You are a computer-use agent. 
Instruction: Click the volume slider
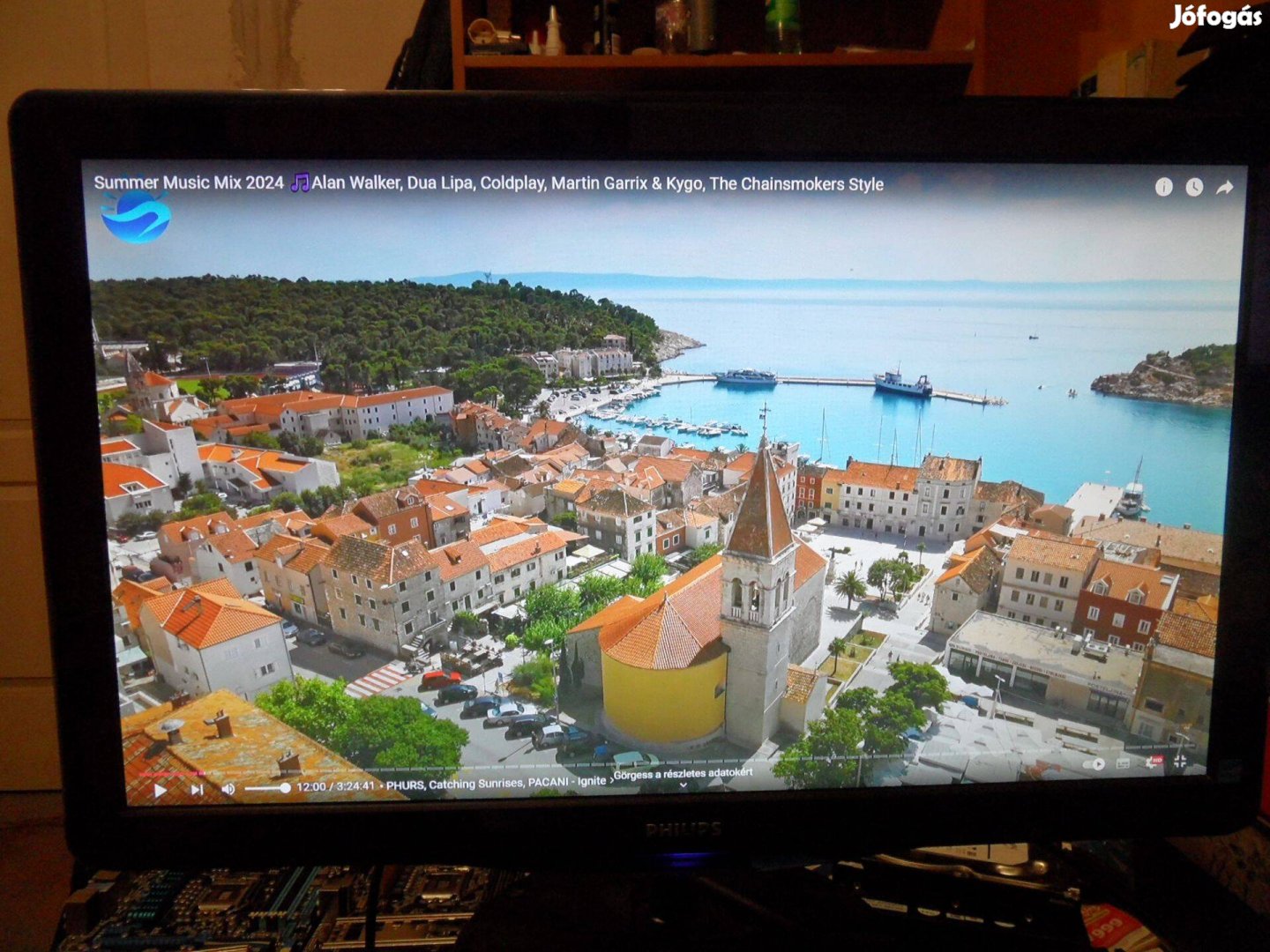point(267,788)
